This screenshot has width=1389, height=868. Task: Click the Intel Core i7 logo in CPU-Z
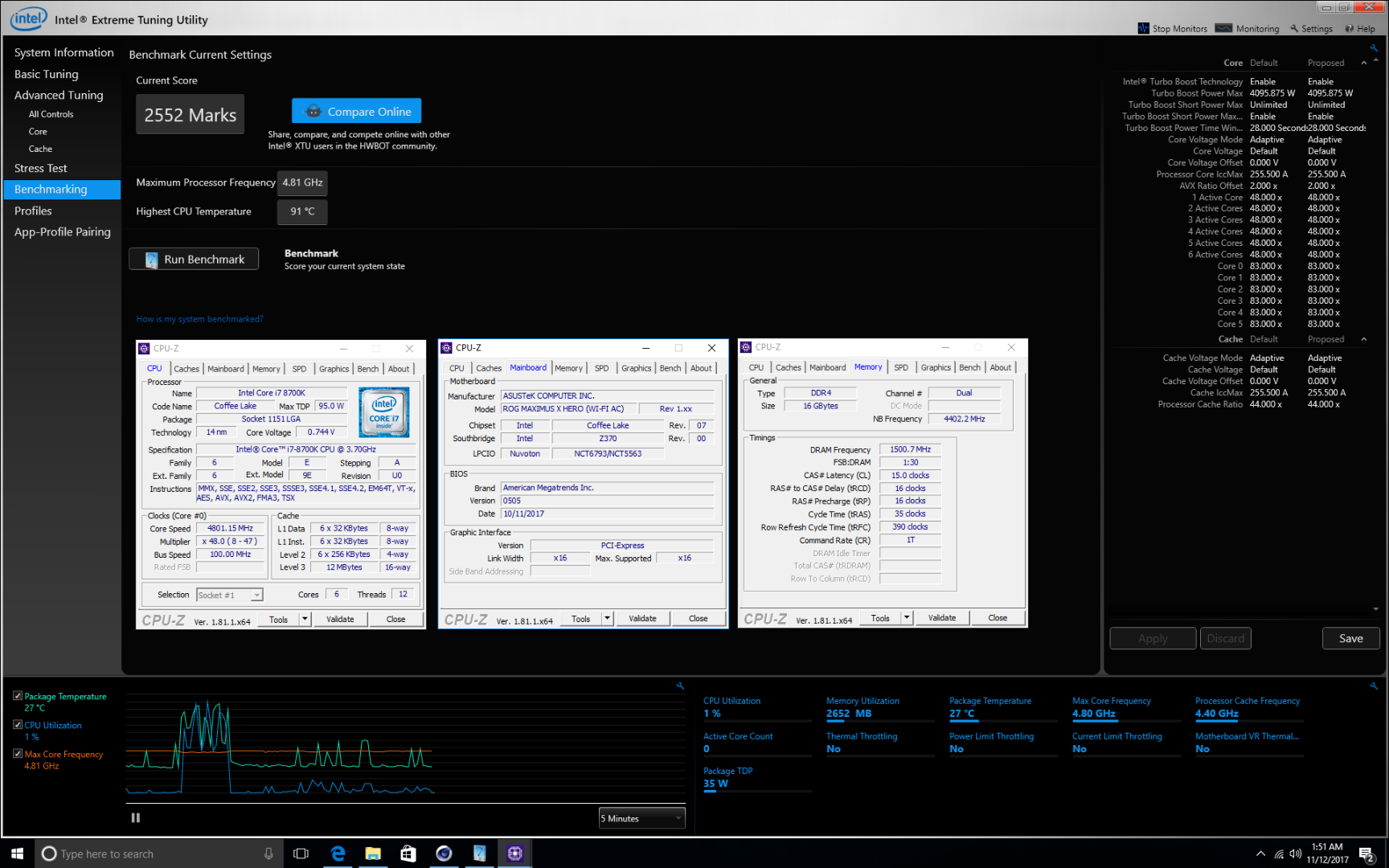[384, 411]
